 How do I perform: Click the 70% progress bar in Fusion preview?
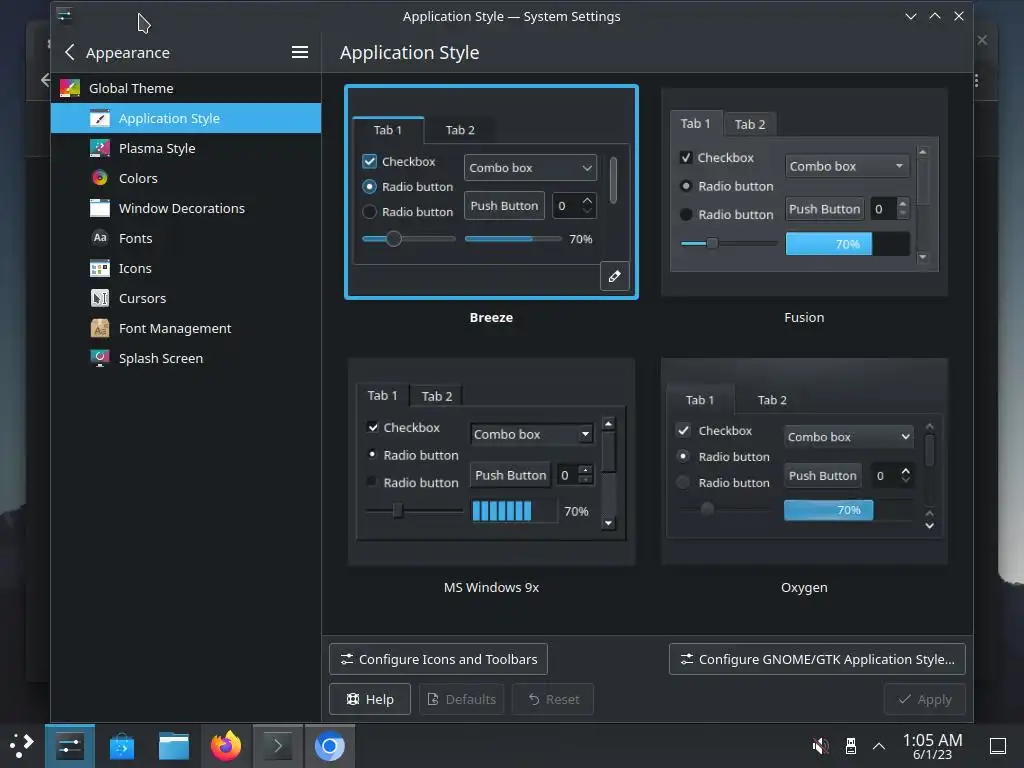(x=848, y=244)
